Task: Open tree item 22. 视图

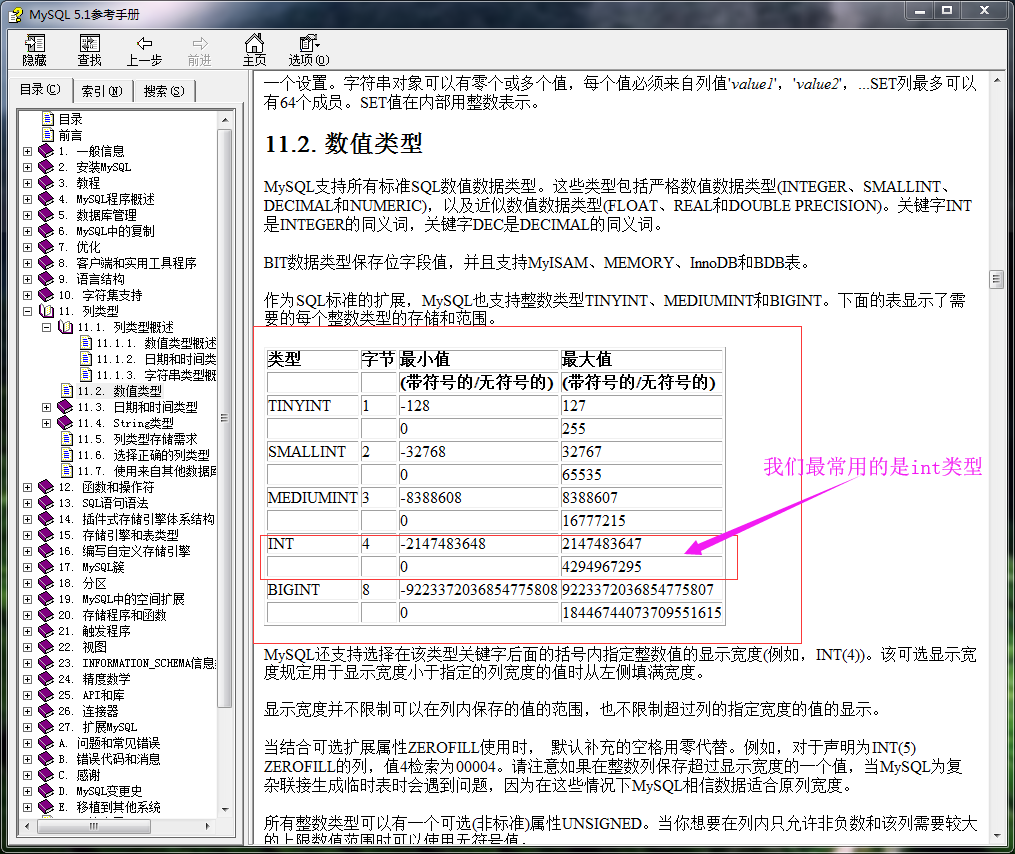Action: 82,647
